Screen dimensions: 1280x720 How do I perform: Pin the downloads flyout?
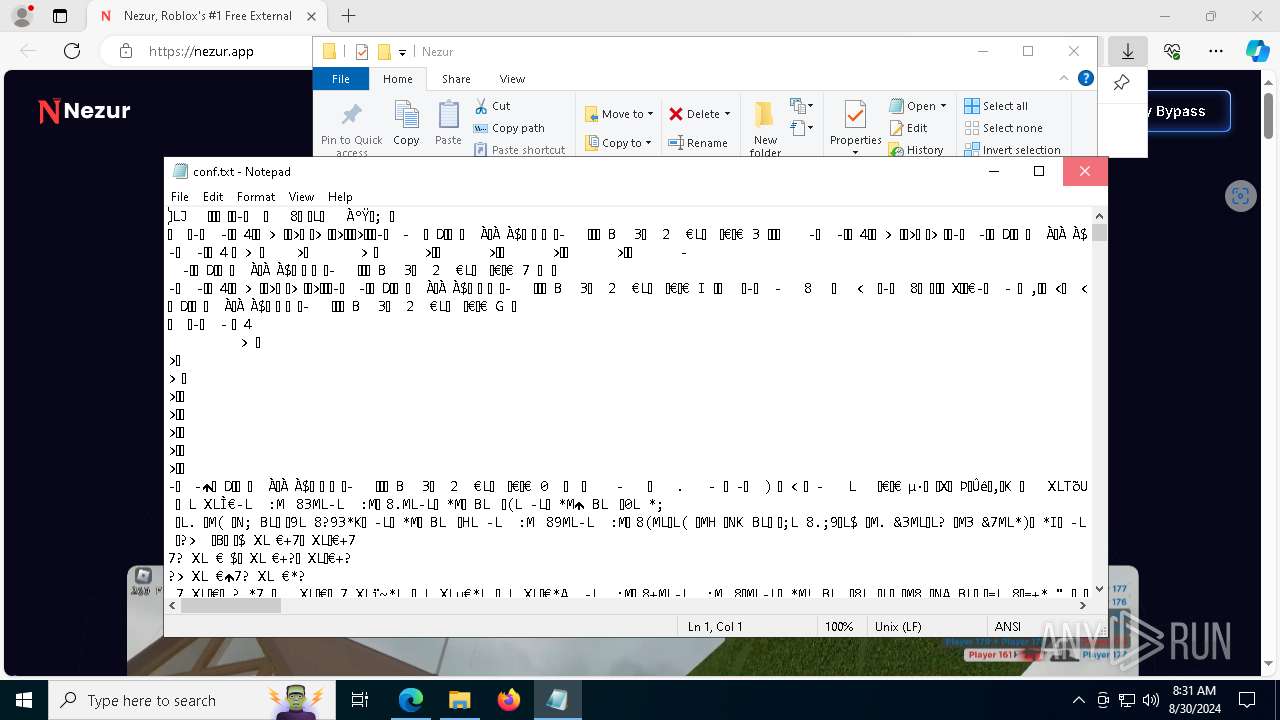tap(1121, 83)
